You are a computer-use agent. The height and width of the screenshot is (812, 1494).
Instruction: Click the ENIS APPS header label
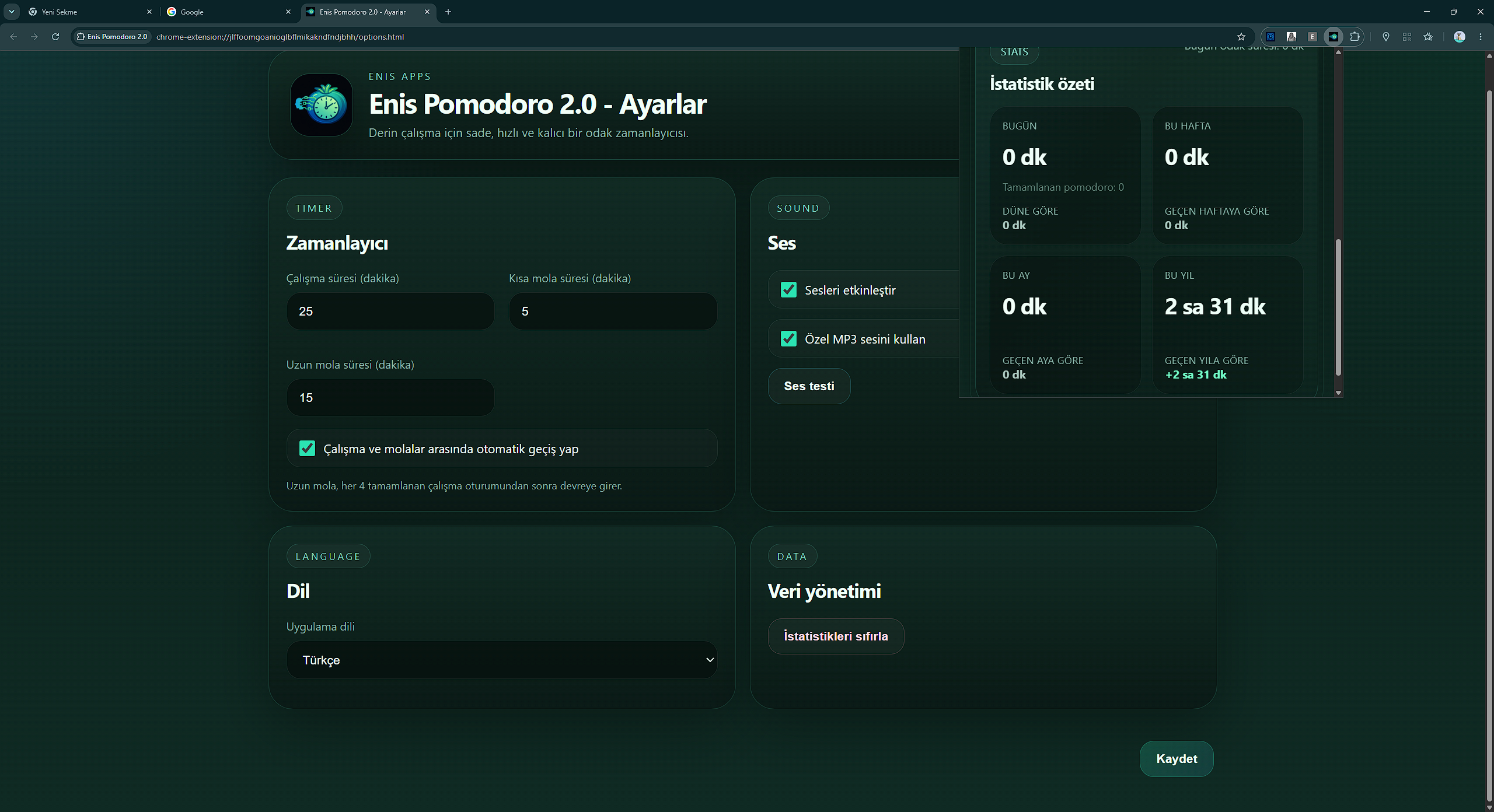click(400, 76)
